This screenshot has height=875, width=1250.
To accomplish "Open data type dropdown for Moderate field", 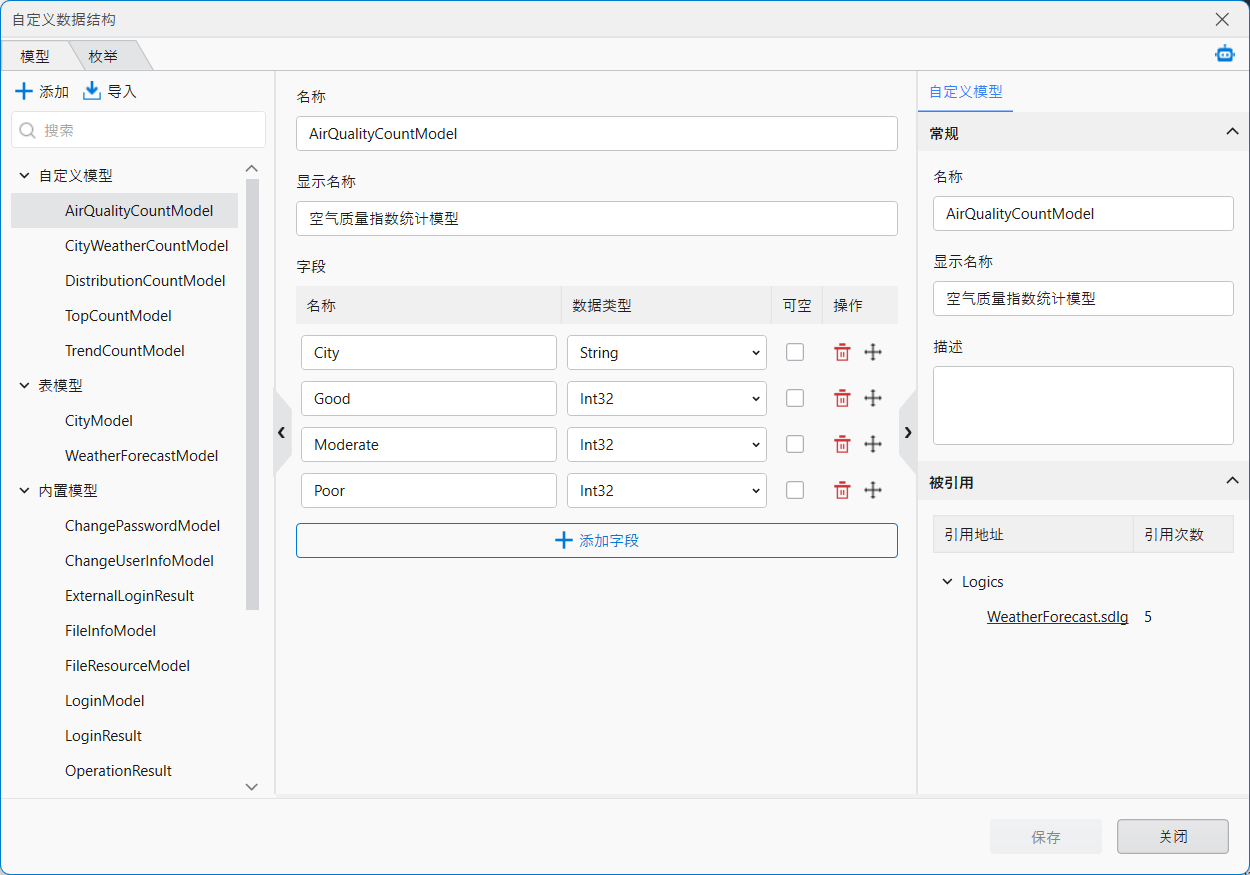I will click(666, 445).
